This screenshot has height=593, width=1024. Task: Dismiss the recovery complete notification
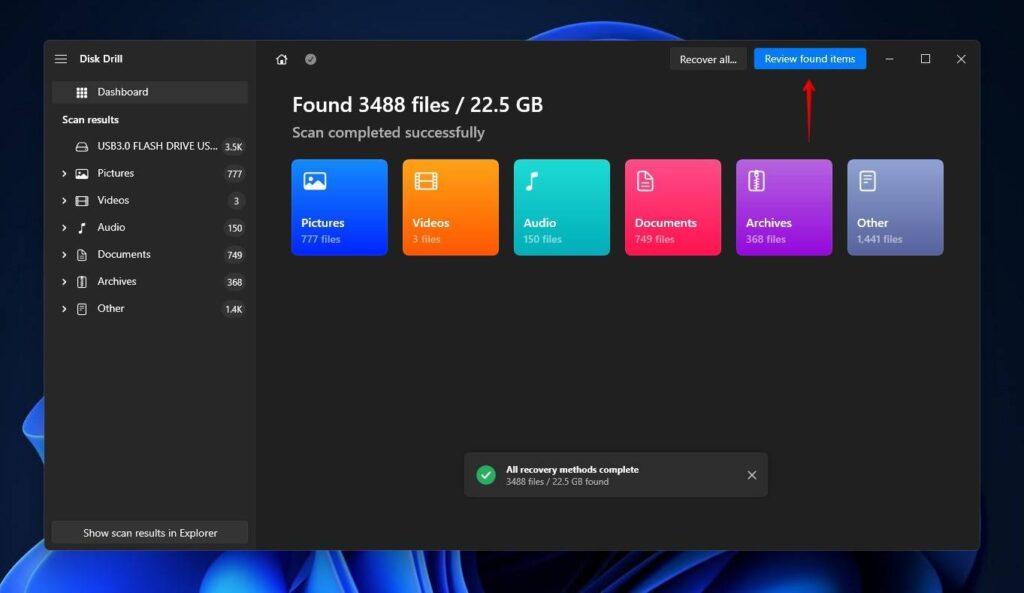pyautogui.click(x=752, y=475)
